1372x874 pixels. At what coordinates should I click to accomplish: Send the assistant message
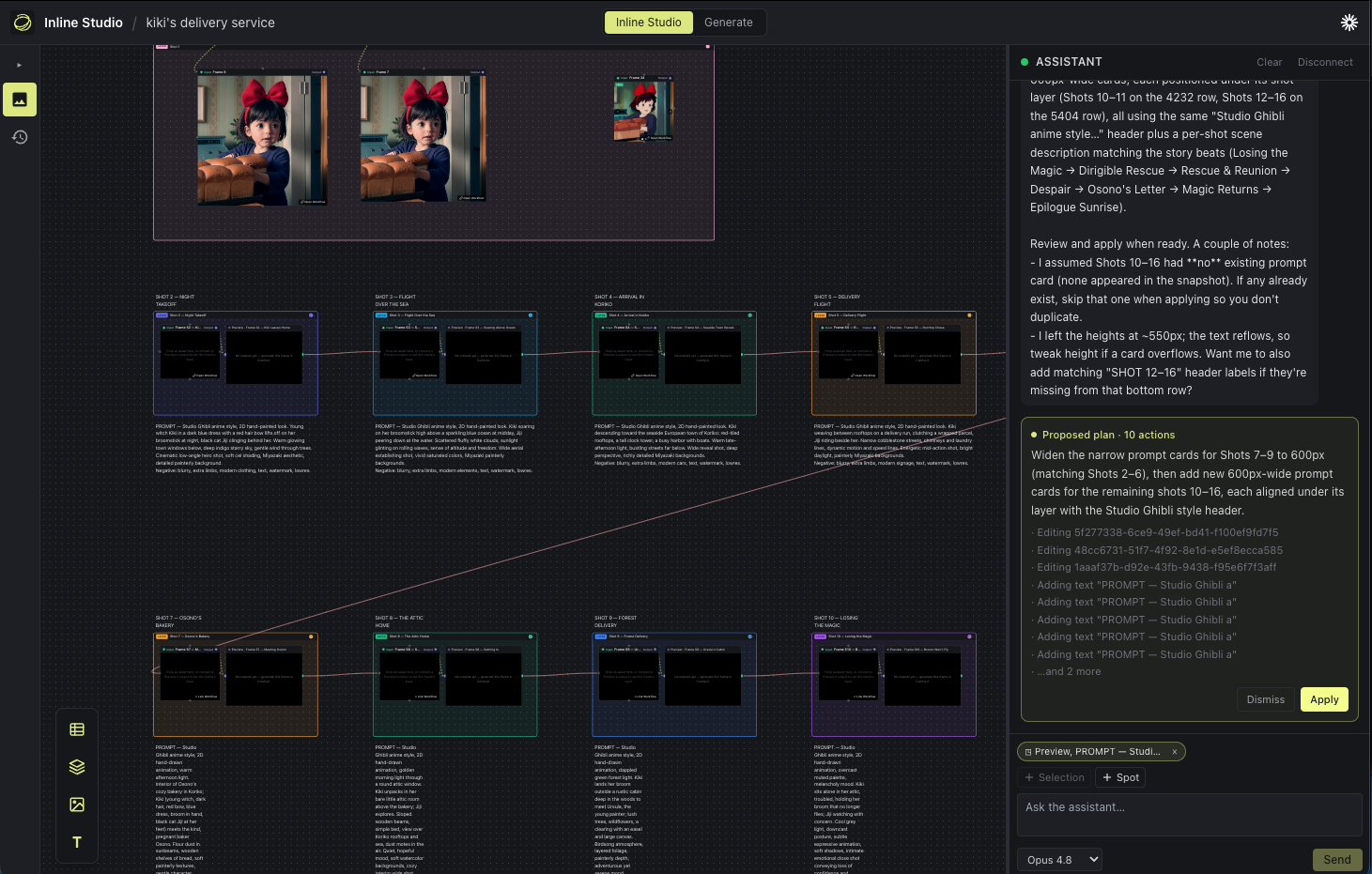click(x=1336, y=860)
